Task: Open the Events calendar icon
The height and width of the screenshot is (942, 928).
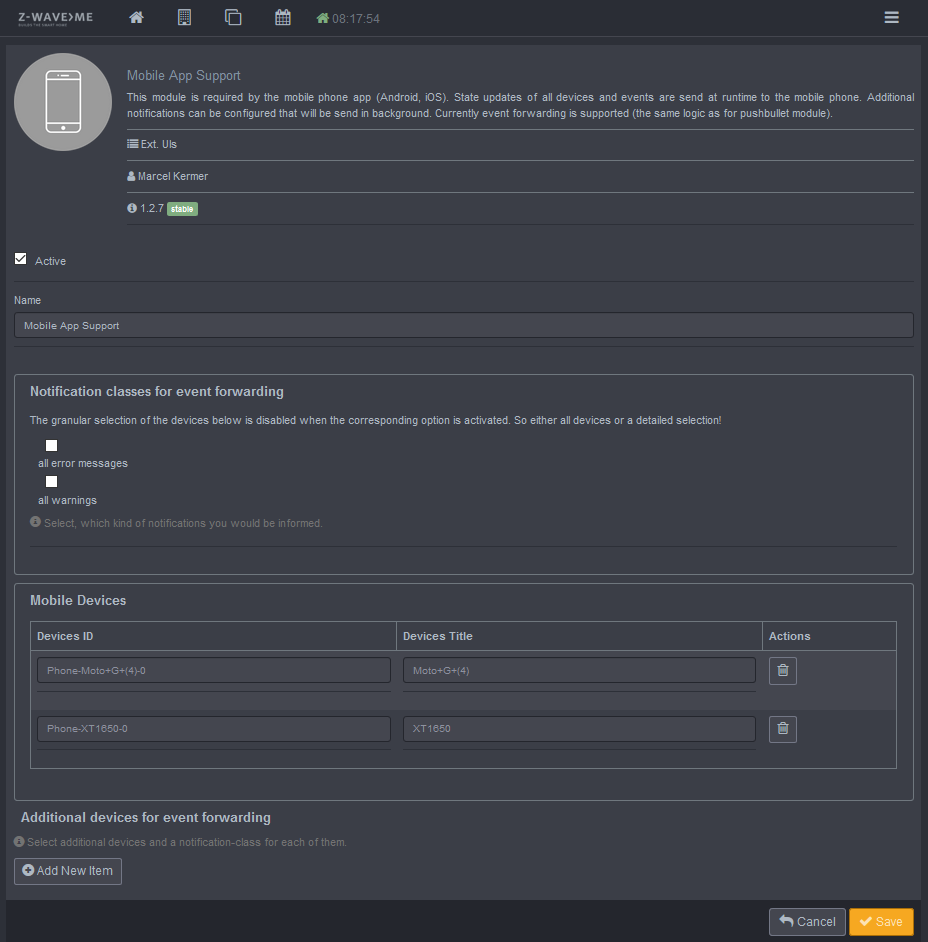Action: point(283,17)
